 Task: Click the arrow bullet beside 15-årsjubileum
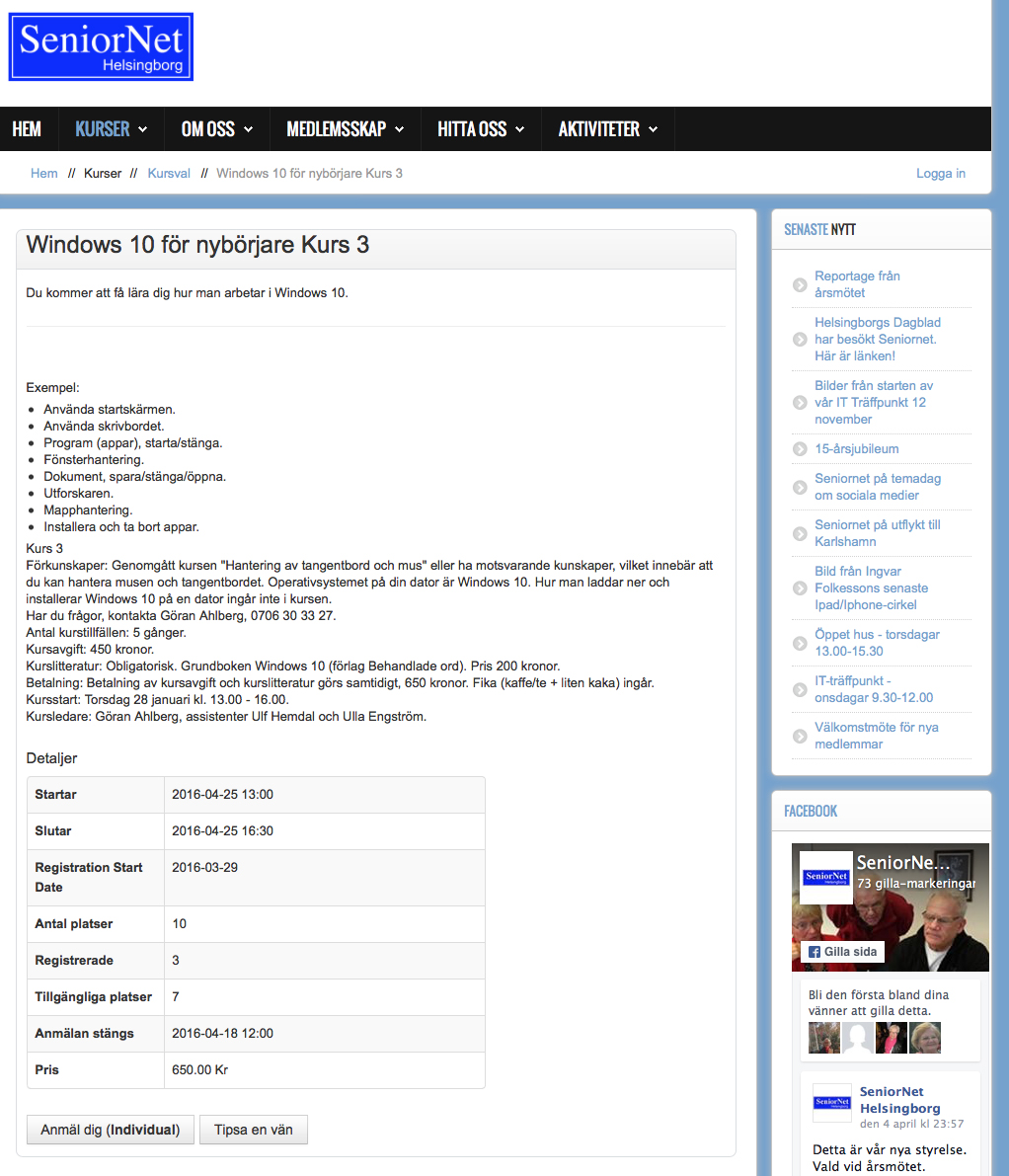(800, 449)
